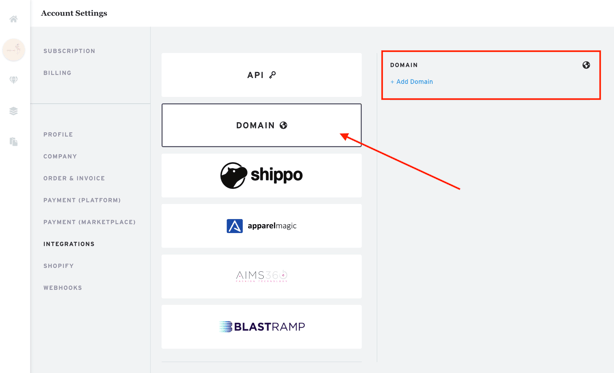This screenshot has width=614, height=373.
Task: Open Billing settings section
Action: coord(58,73)
